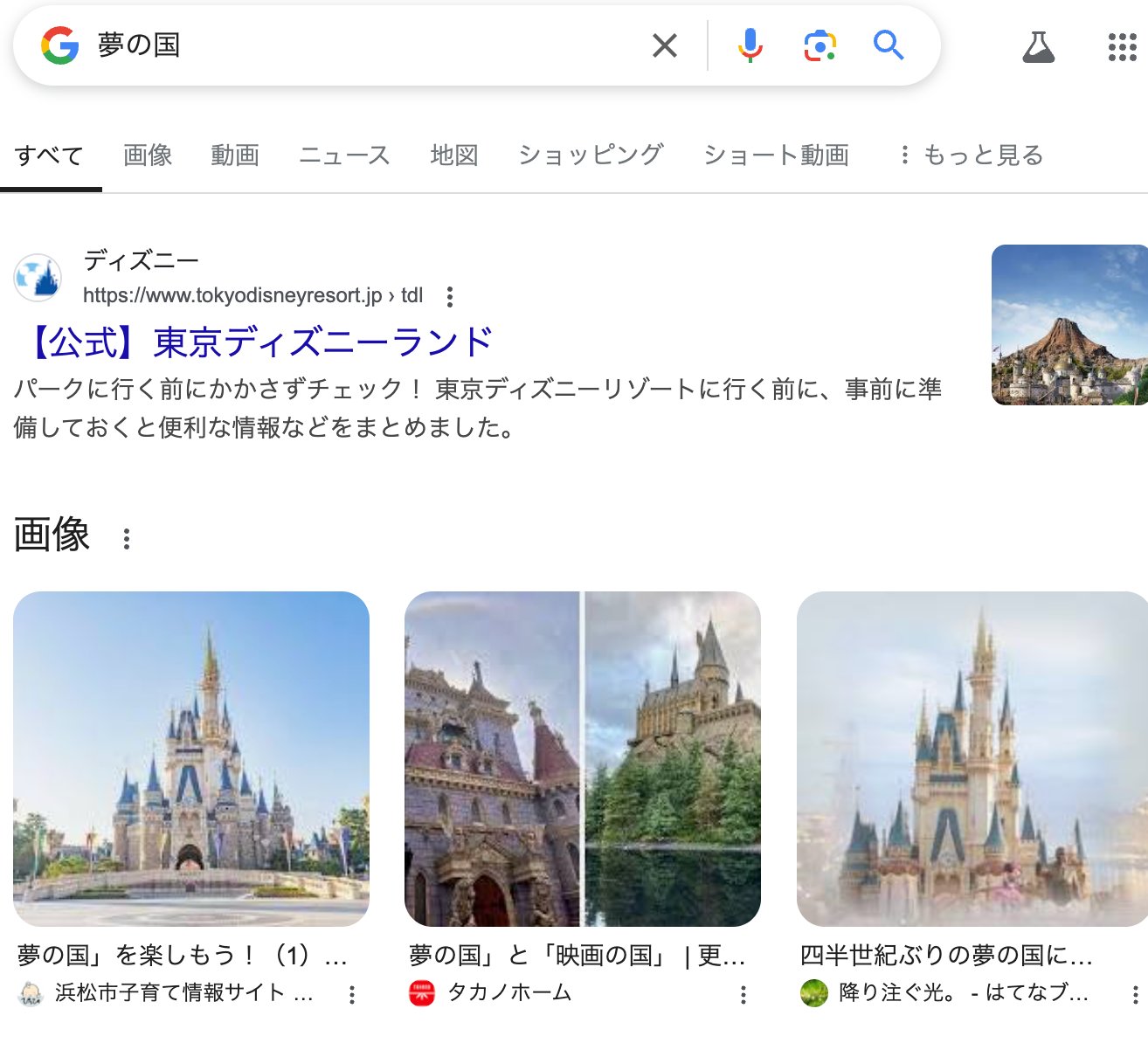
Task: Open options for 浜松市子育て情報サイト image
Action: tap(352, 994)
